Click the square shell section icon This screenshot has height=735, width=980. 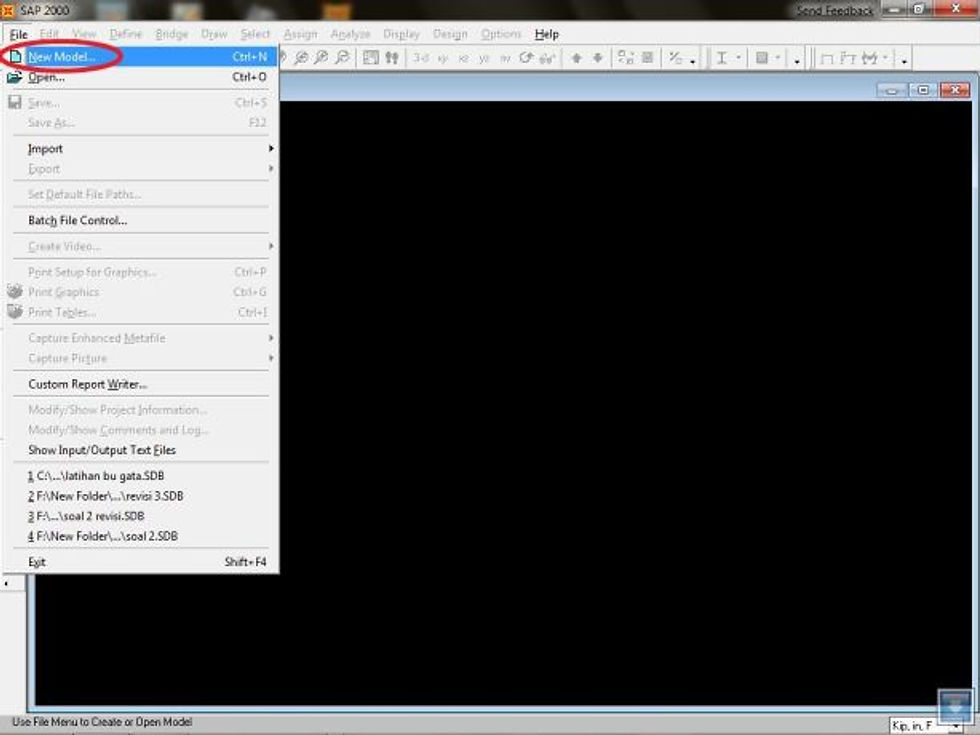(762, 58)
